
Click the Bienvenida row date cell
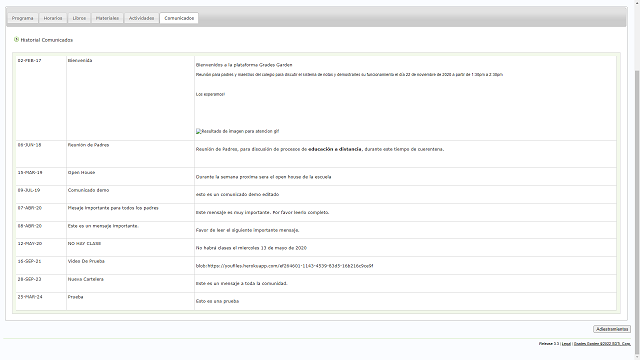point(41,98)
